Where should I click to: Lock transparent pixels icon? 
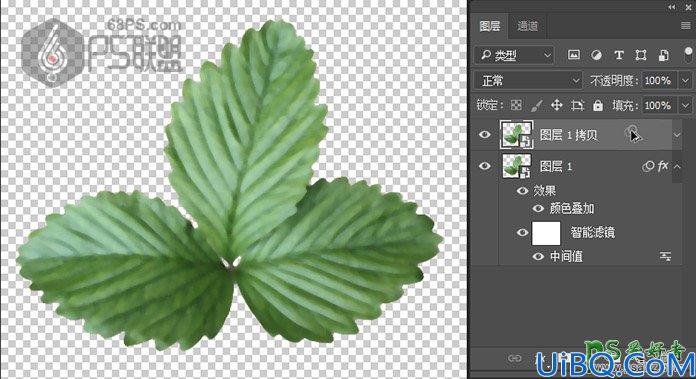click(516, 106)
